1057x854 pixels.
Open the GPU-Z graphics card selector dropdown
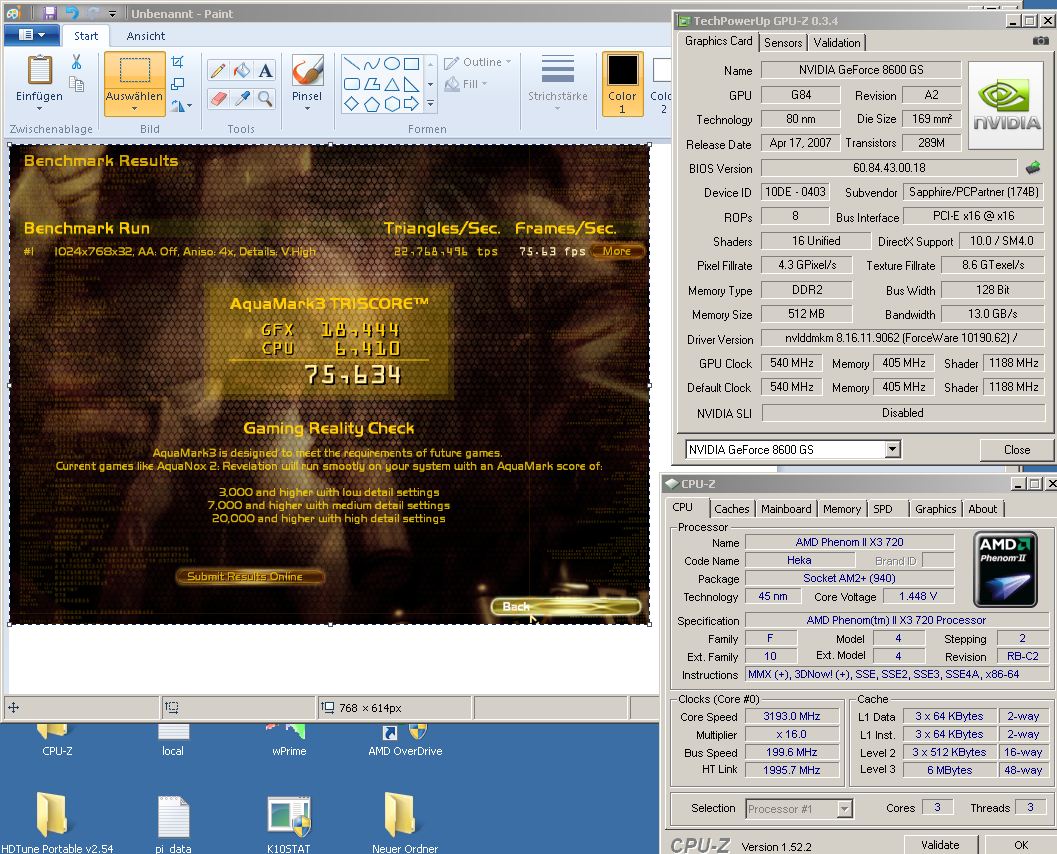point(893,449)
